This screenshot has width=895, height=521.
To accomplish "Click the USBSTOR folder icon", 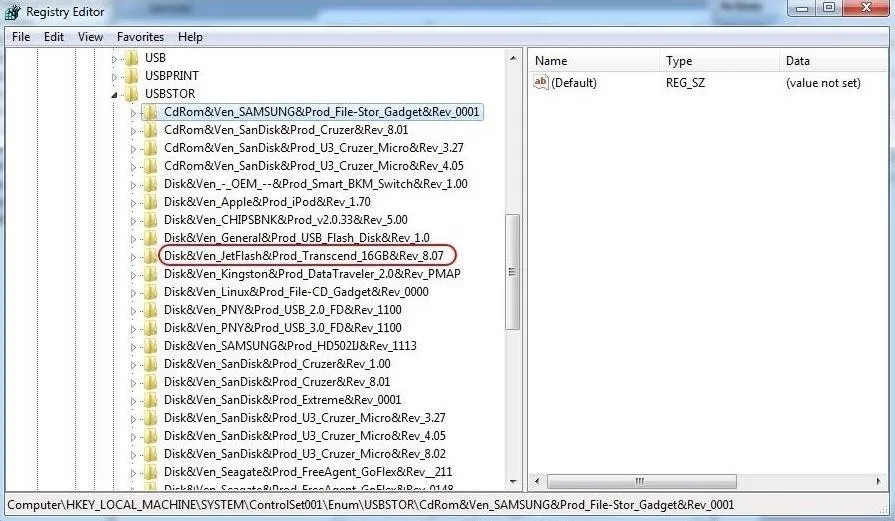I will pyautogui.click(x=132, y=94).
